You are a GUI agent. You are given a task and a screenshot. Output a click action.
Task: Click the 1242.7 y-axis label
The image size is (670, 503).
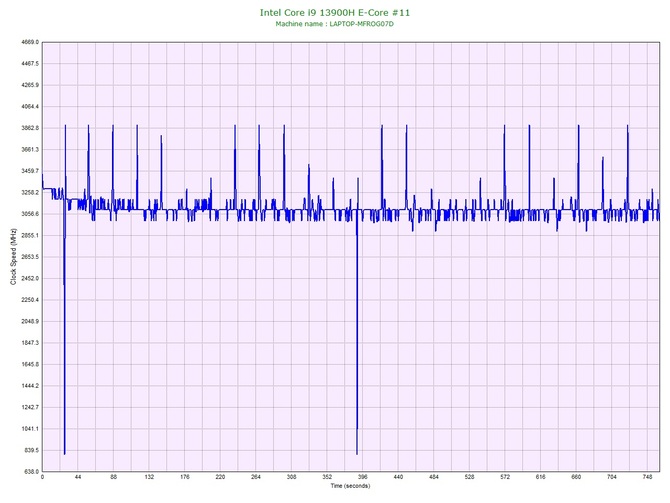pos(30,408)
